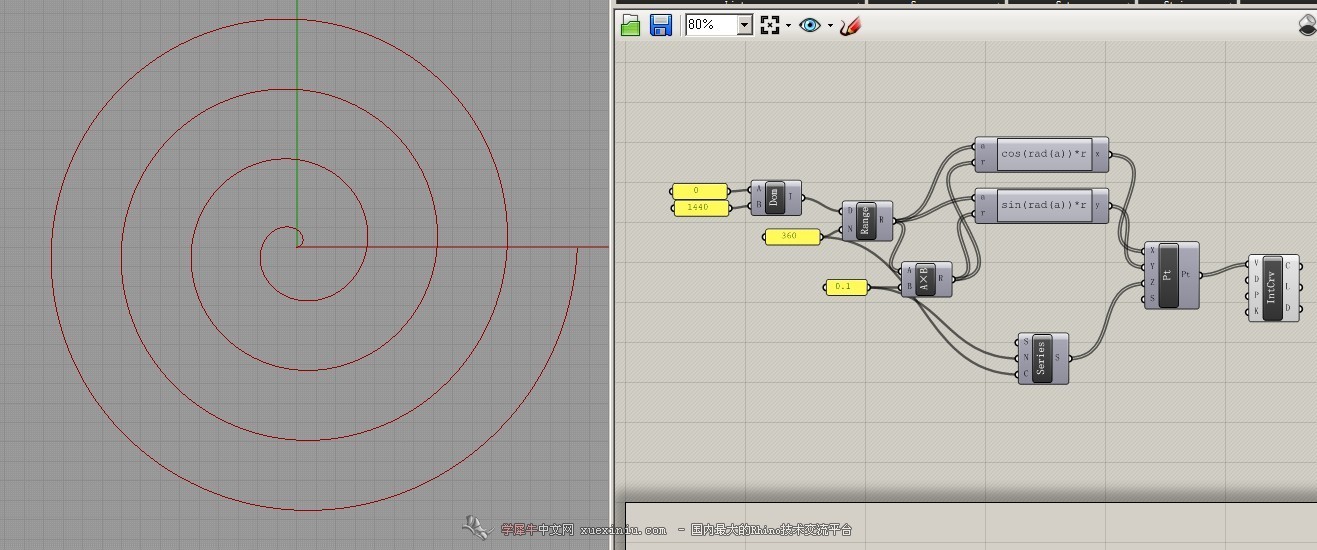Click the 80% zoom text field
The height and width of the screenshot is (550, 1317).
click(711, 25)
